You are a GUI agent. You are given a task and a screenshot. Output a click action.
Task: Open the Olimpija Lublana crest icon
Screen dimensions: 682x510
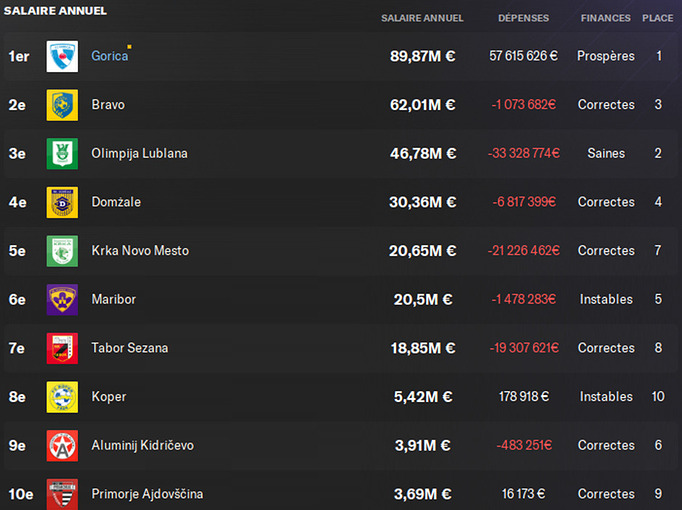tap(62, 154)
